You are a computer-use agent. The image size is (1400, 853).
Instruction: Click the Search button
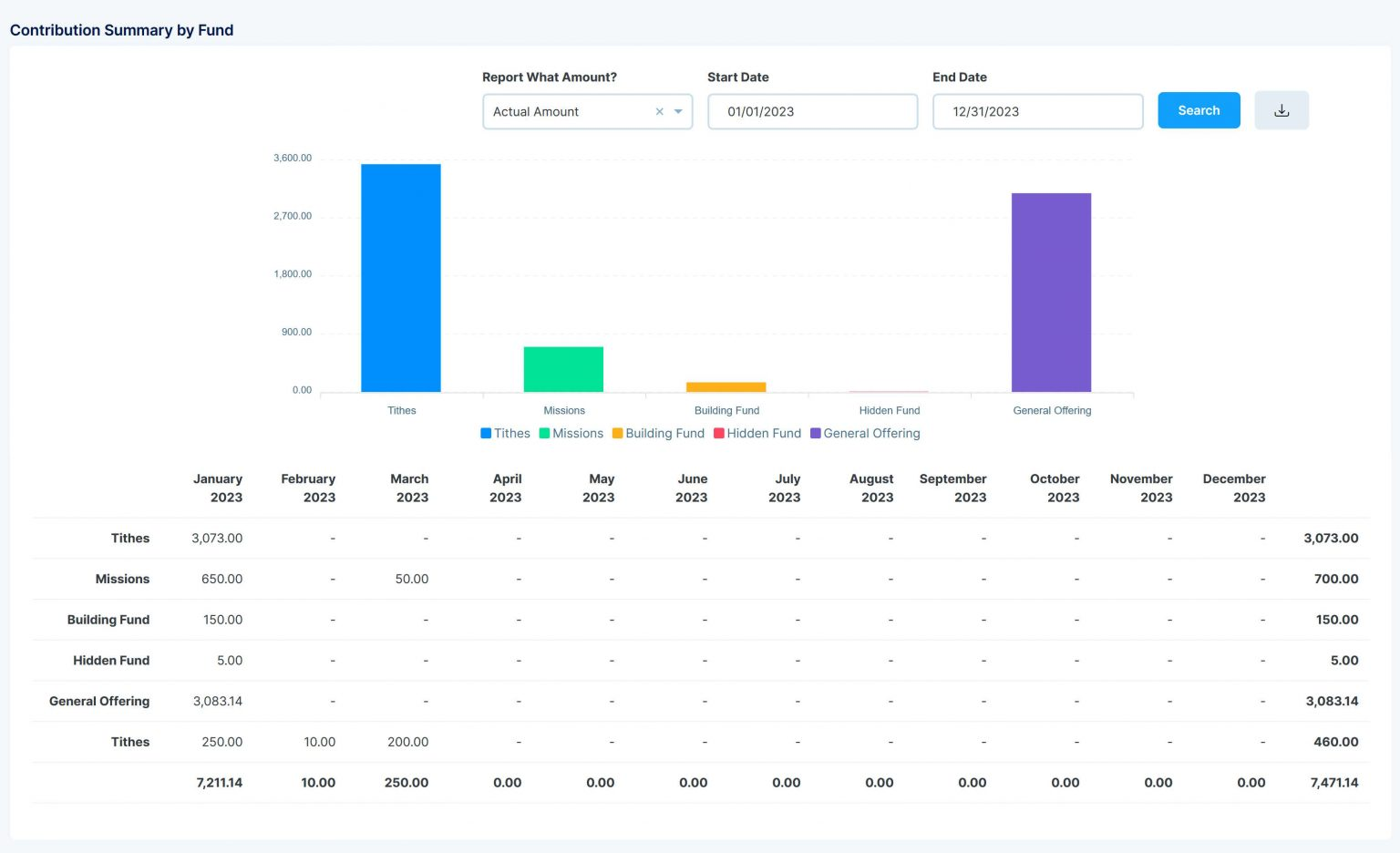[1199, 110]
